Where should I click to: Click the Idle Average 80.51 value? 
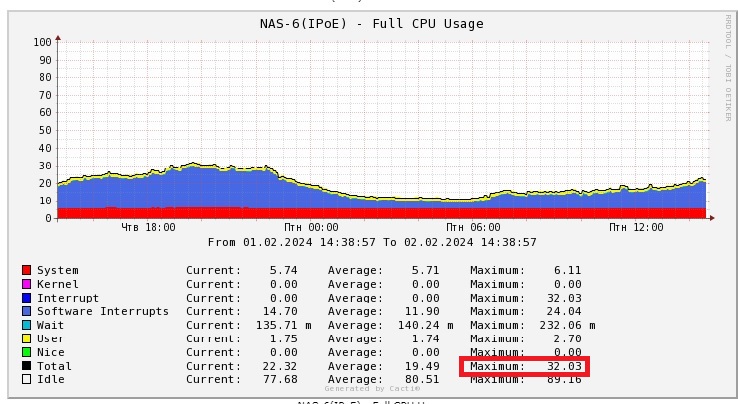(x=422, y=379)
